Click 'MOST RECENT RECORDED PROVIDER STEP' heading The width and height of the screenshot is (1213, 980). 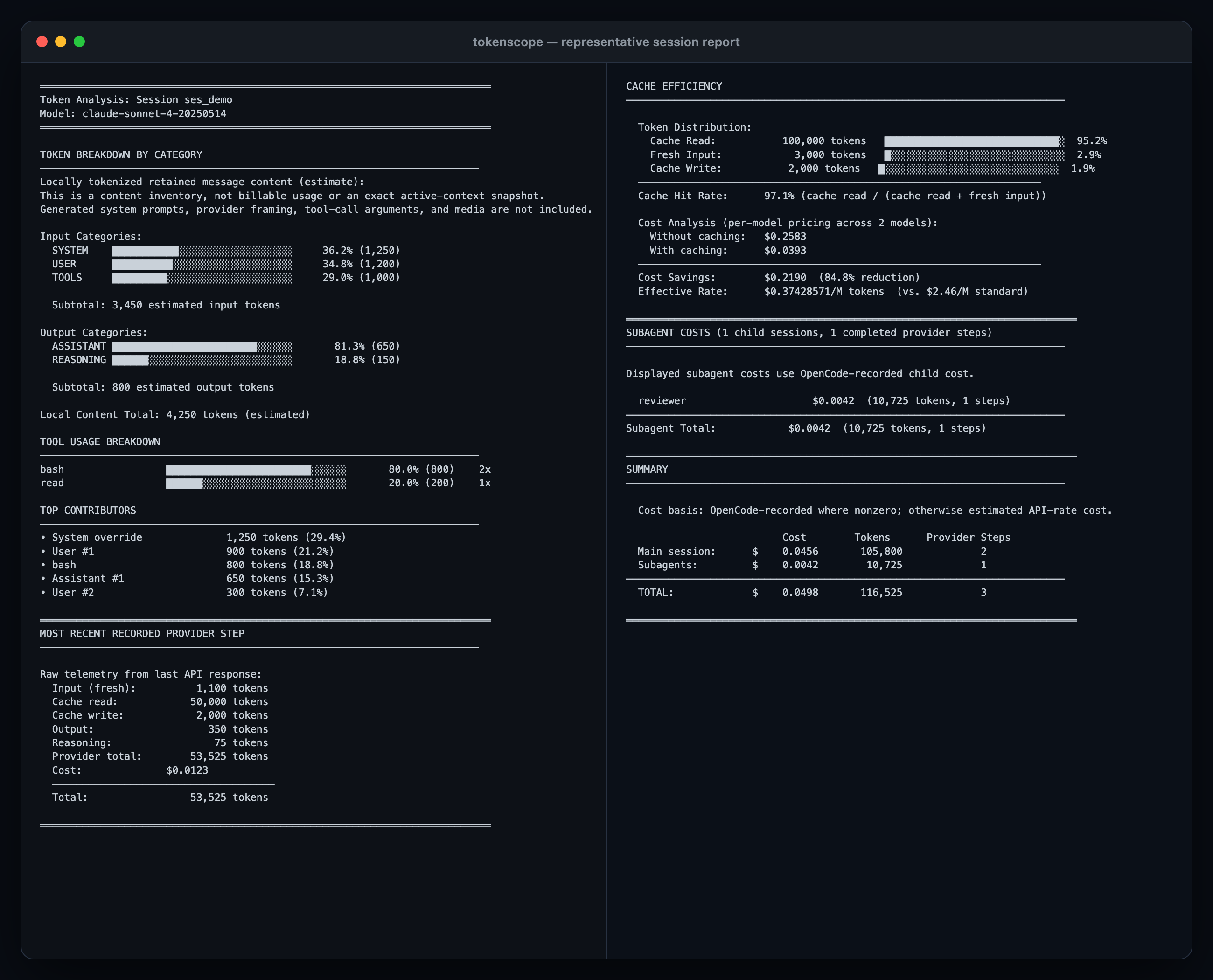[142, 633]
